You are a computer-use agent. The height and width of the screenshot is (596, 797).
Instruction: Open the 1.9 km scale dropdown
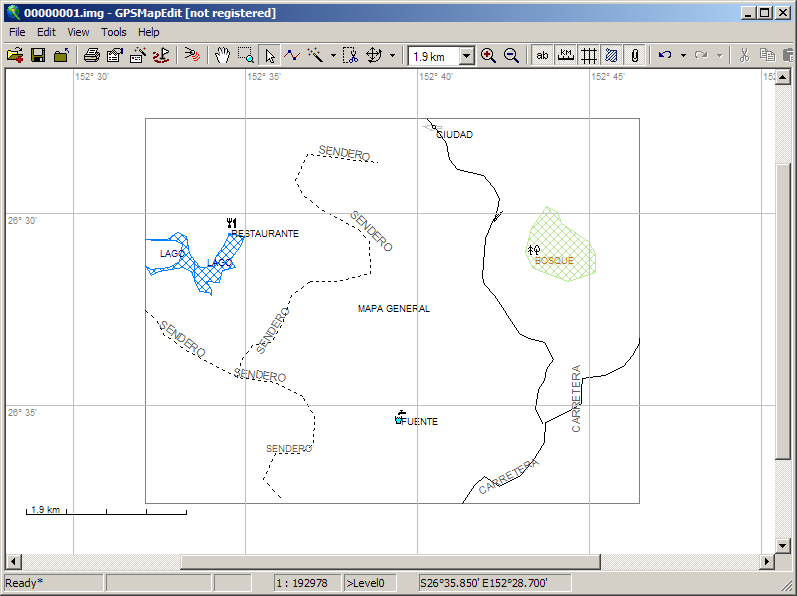(466, 56)
